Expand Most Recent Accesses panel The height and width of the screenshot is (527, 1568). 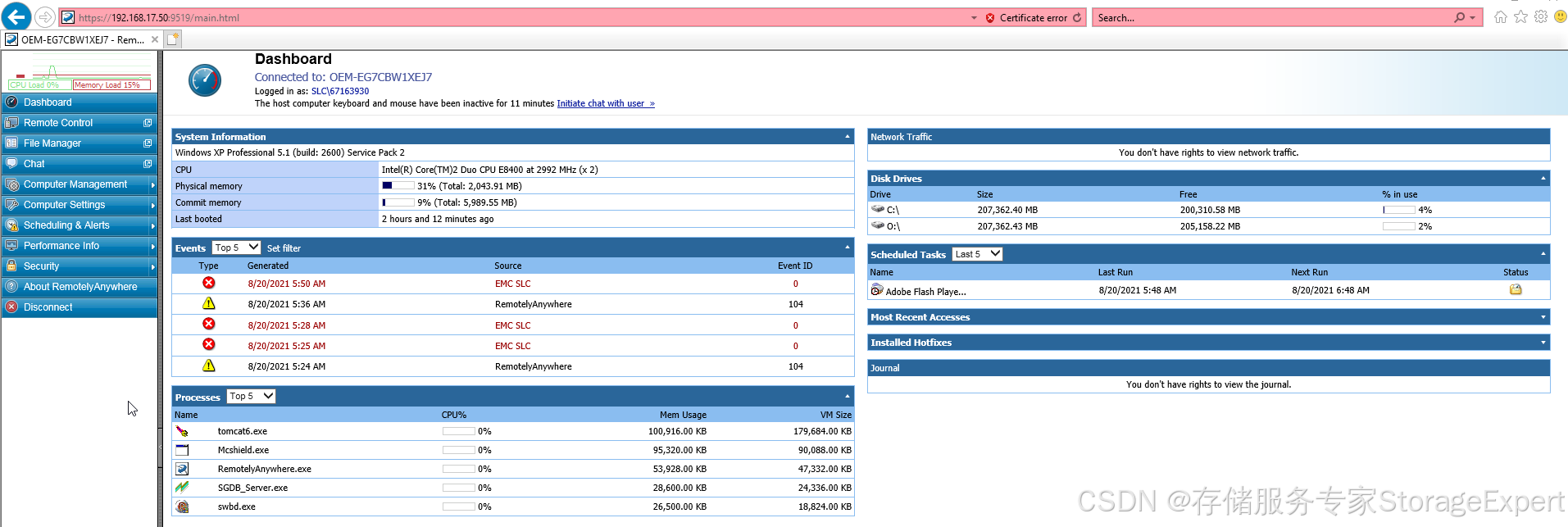pyautogui.click(x=1543, y=317)
